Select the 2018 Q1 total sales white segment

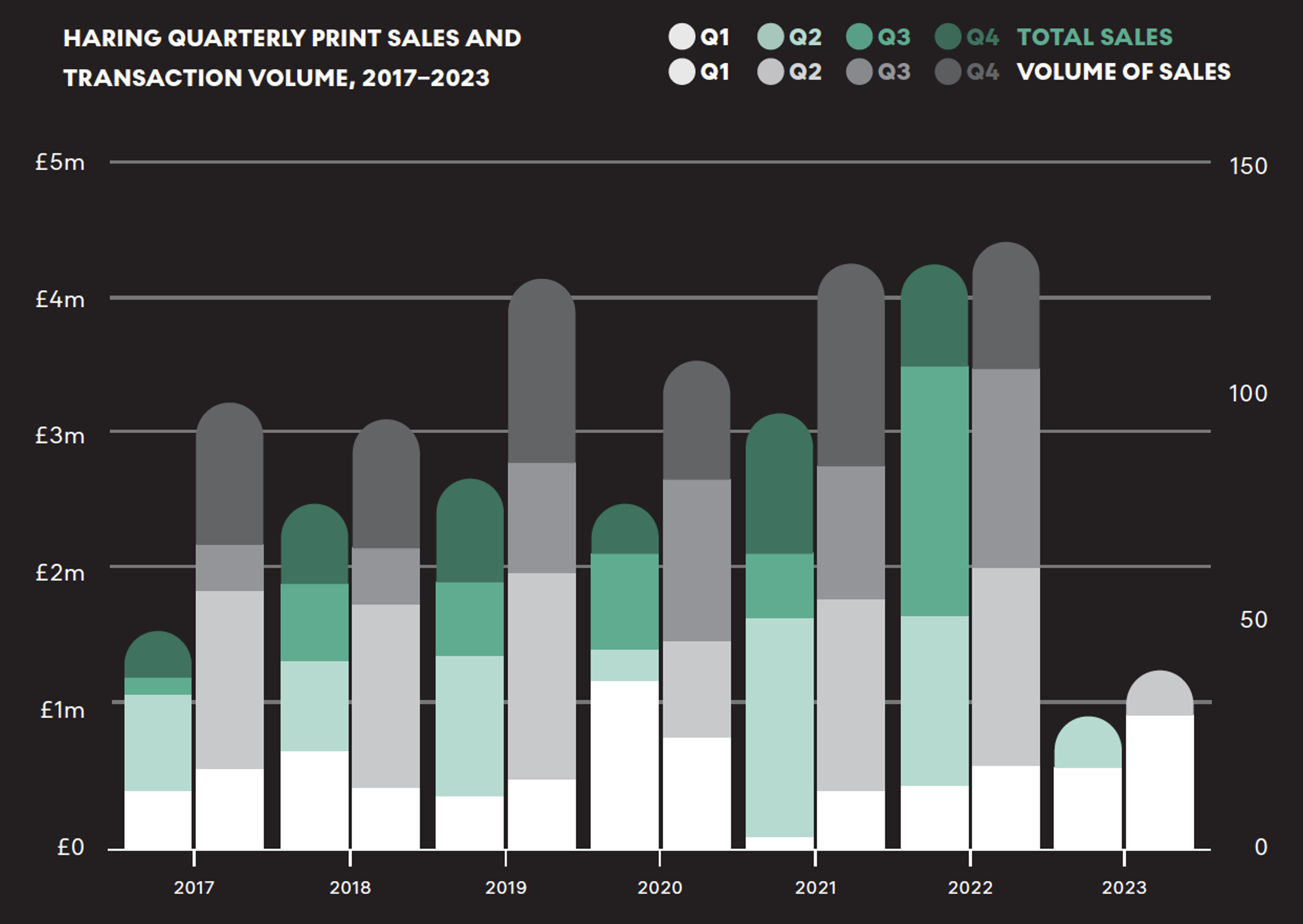click(315, 800)
